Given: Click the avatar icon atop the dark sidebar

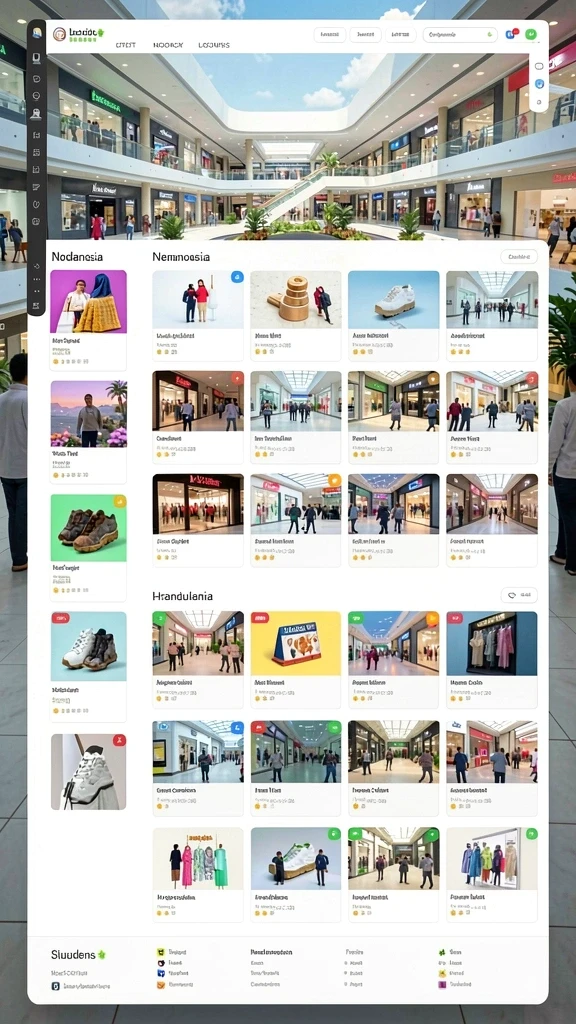Looking at the screenshot, I should 37,33.
